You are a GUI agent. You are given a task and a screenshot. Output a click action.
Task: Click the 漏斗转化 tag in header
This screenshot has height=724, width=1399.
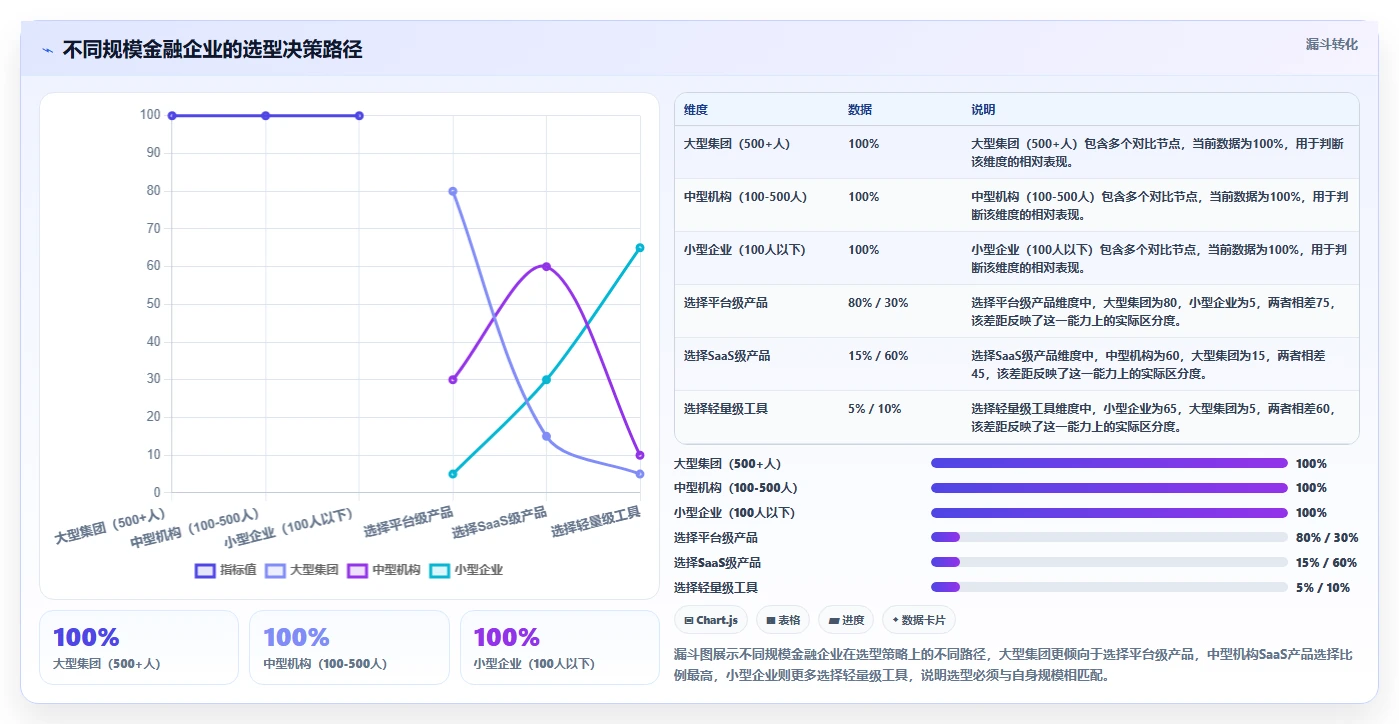pyautogui.click(x=1331, y=44)
